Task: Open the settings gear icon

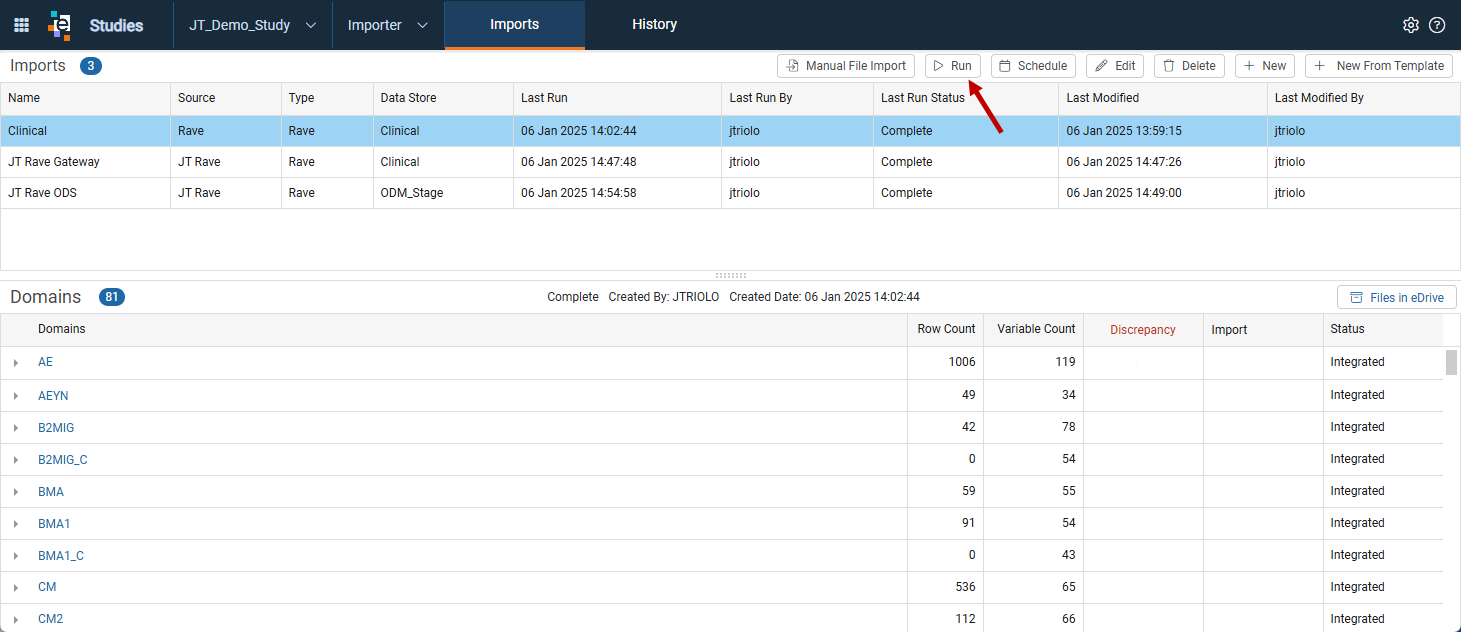Action: pyautogui.click(x=1411, y=25)
